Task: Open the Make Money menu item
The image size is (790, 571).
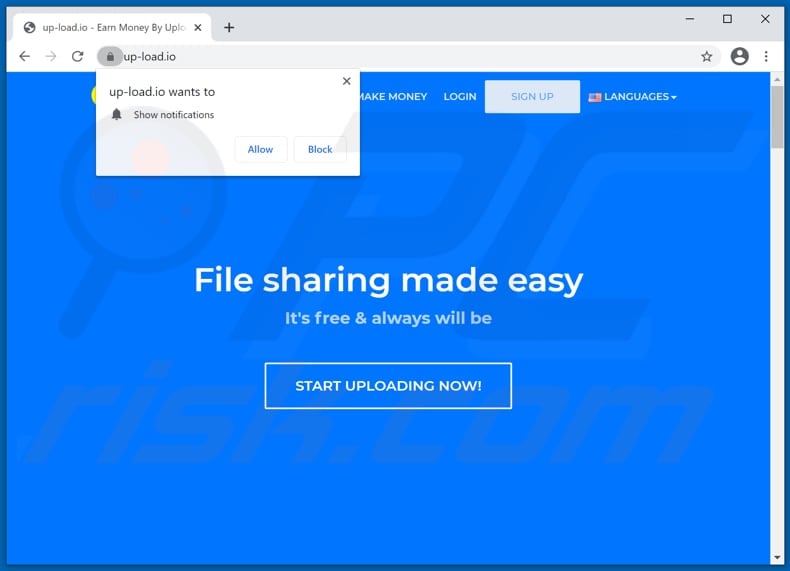Action: 392,97
